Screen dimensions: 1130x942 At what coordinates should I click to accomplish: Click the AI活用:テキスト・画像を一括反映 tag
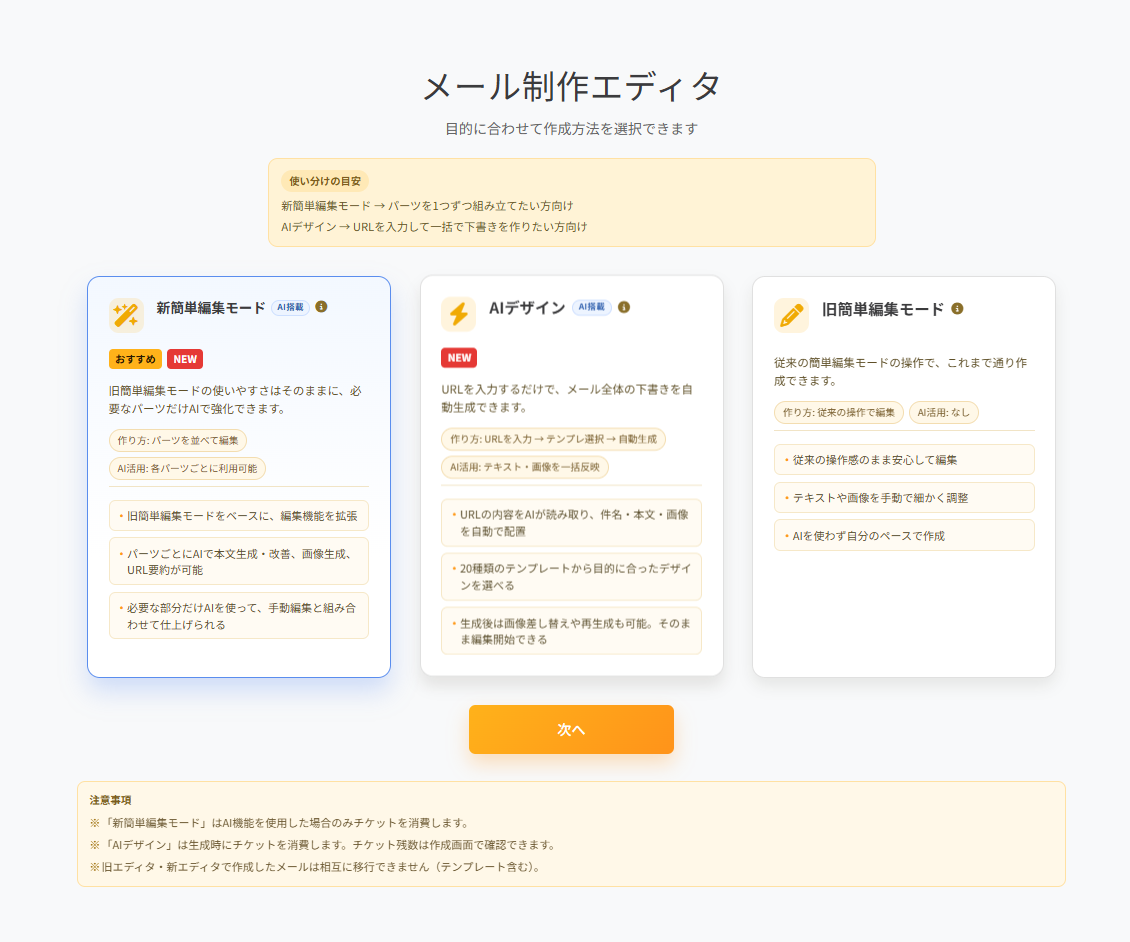(x=525, y=466)
